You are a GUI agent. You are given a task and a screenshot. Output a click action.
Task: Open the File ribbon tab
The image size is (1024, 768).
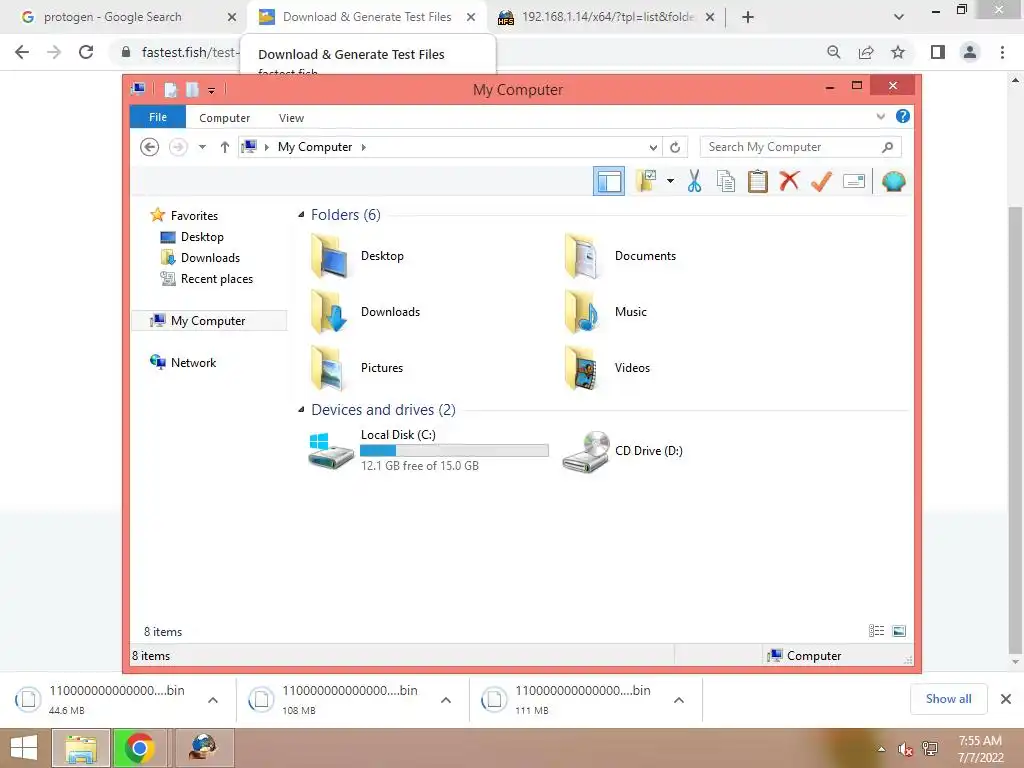coord(157,117)
